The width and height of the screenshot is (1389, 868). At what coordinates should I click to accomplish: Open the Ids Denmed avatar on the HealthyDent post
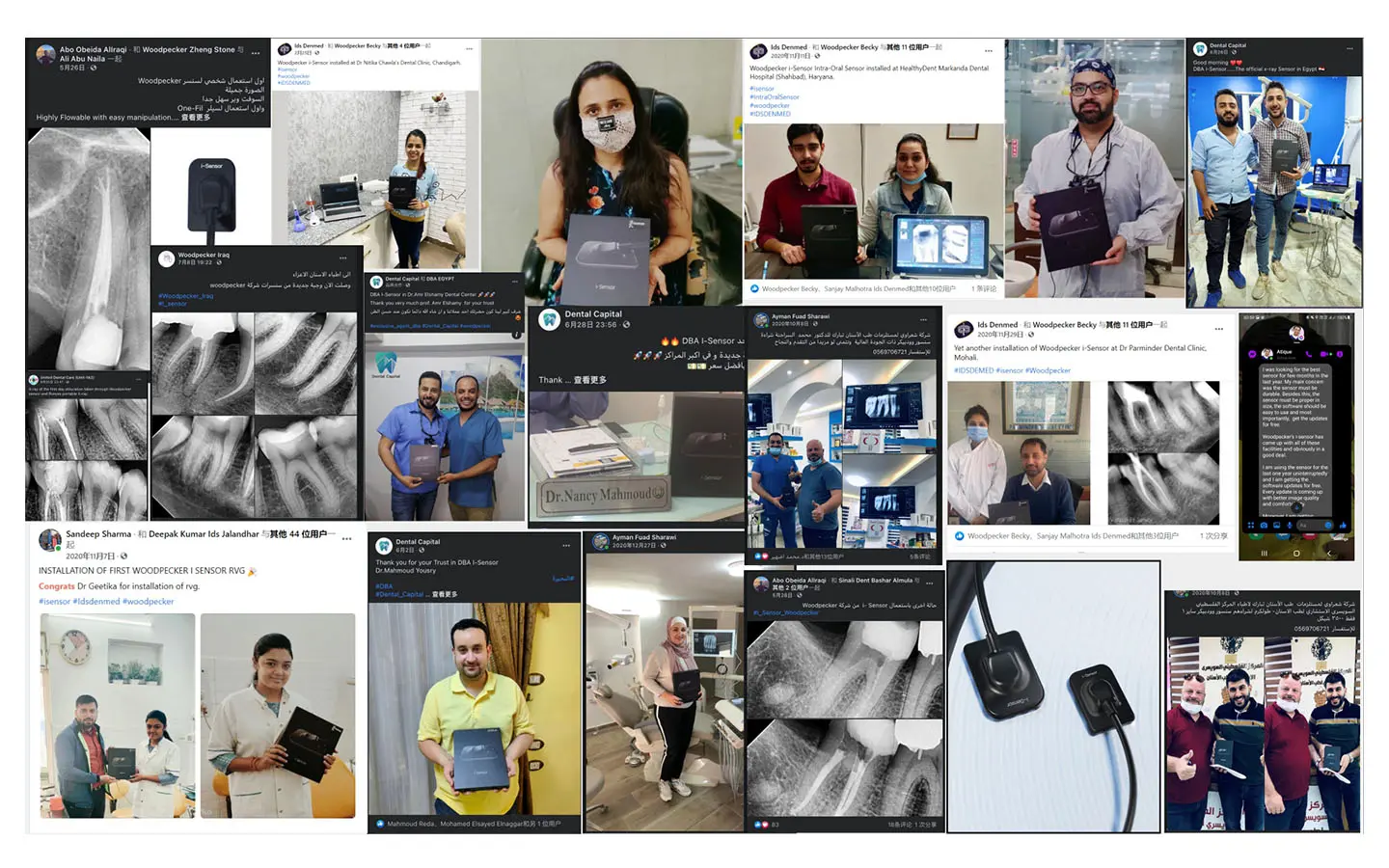point(759,50)
